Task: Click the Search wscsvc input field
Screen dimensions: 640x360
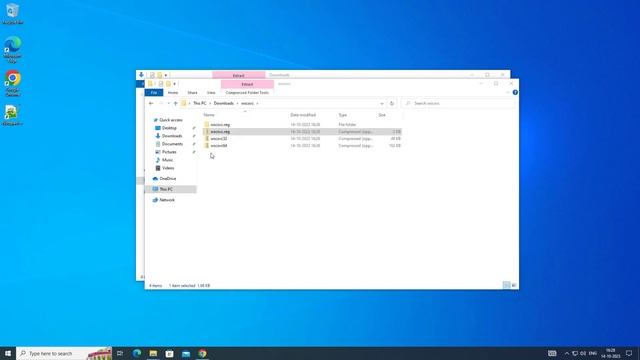Action: pos(459,104)
